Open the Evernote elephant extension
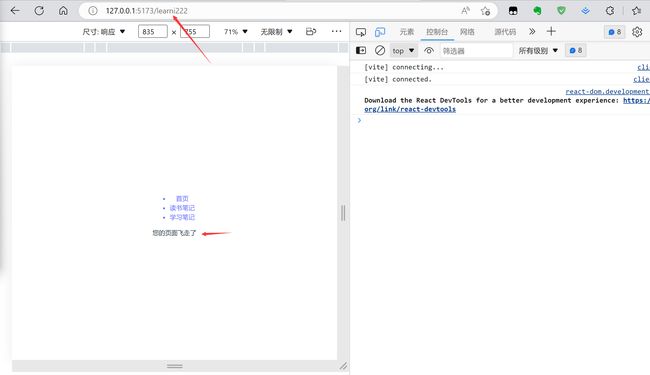Viewport: 650px width, 375px height. [537, 11]
